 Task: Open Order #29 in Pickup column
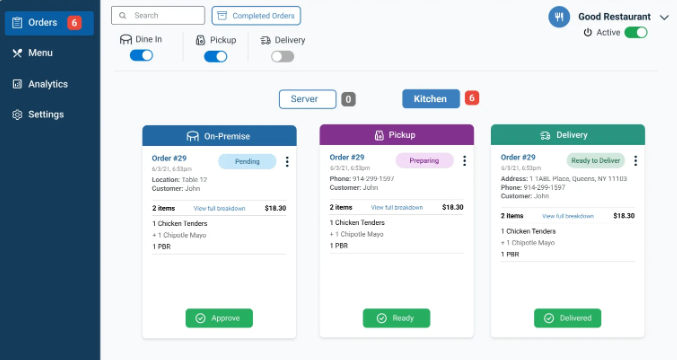347,158
